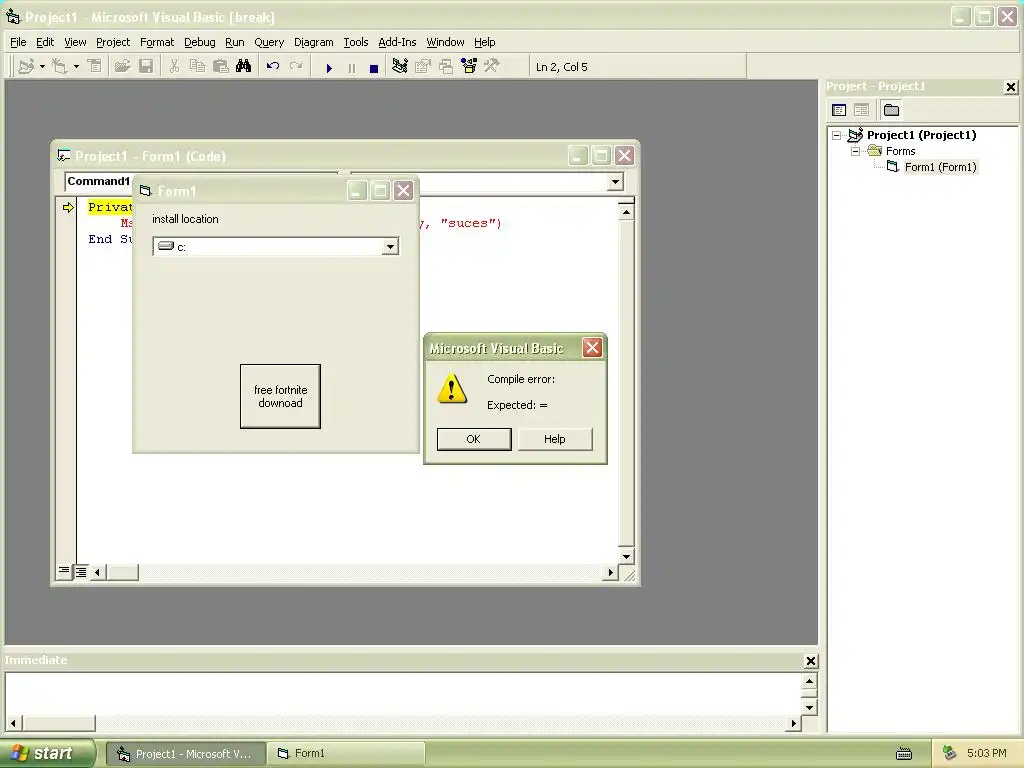Screen dimensions: 1024x768
Task: Select Form1 (Form1) in project tree
Action: pos(940,167)
